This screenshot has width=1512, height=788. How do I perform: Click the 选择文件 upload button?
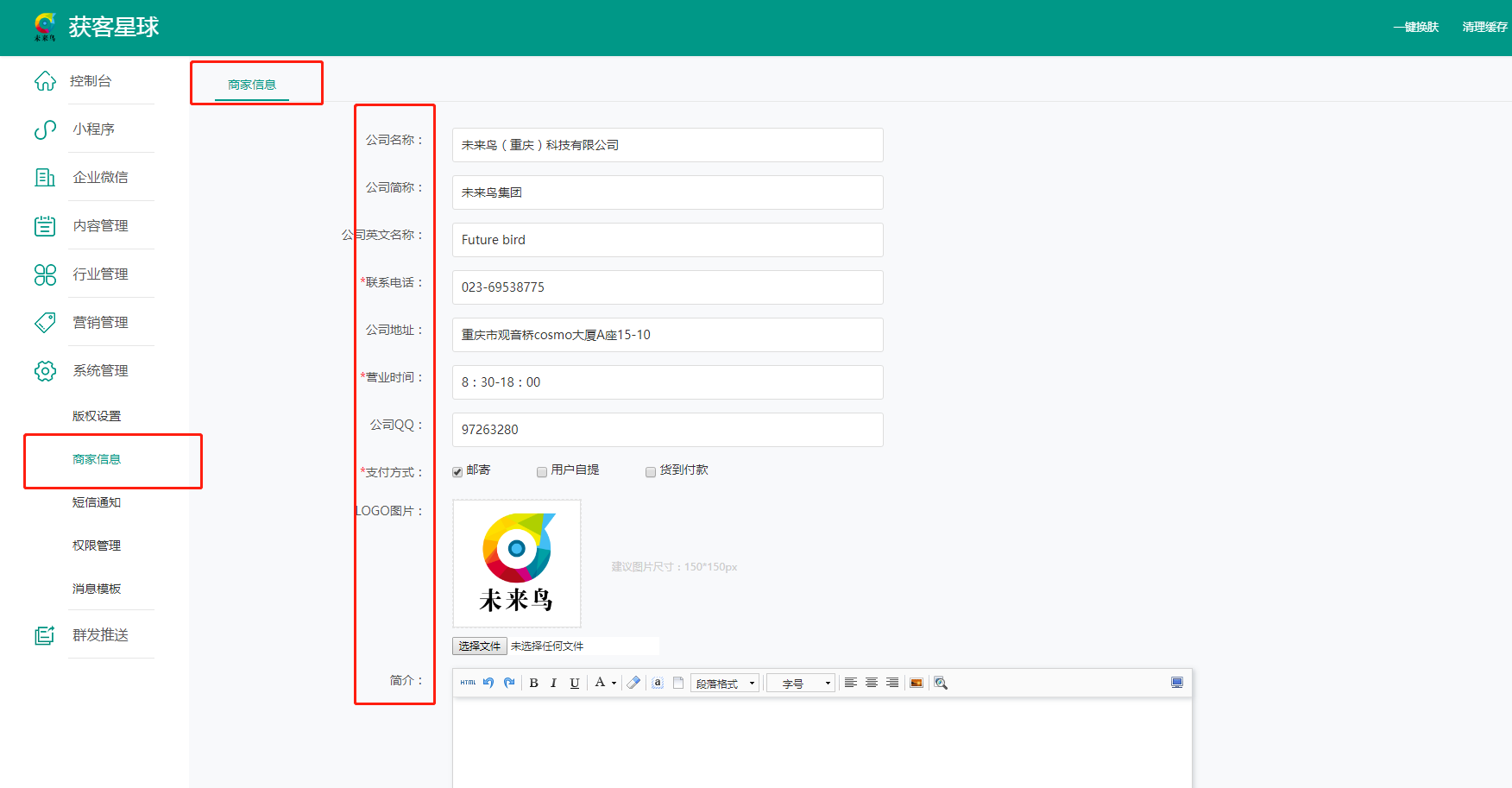(x=479, y=646)
